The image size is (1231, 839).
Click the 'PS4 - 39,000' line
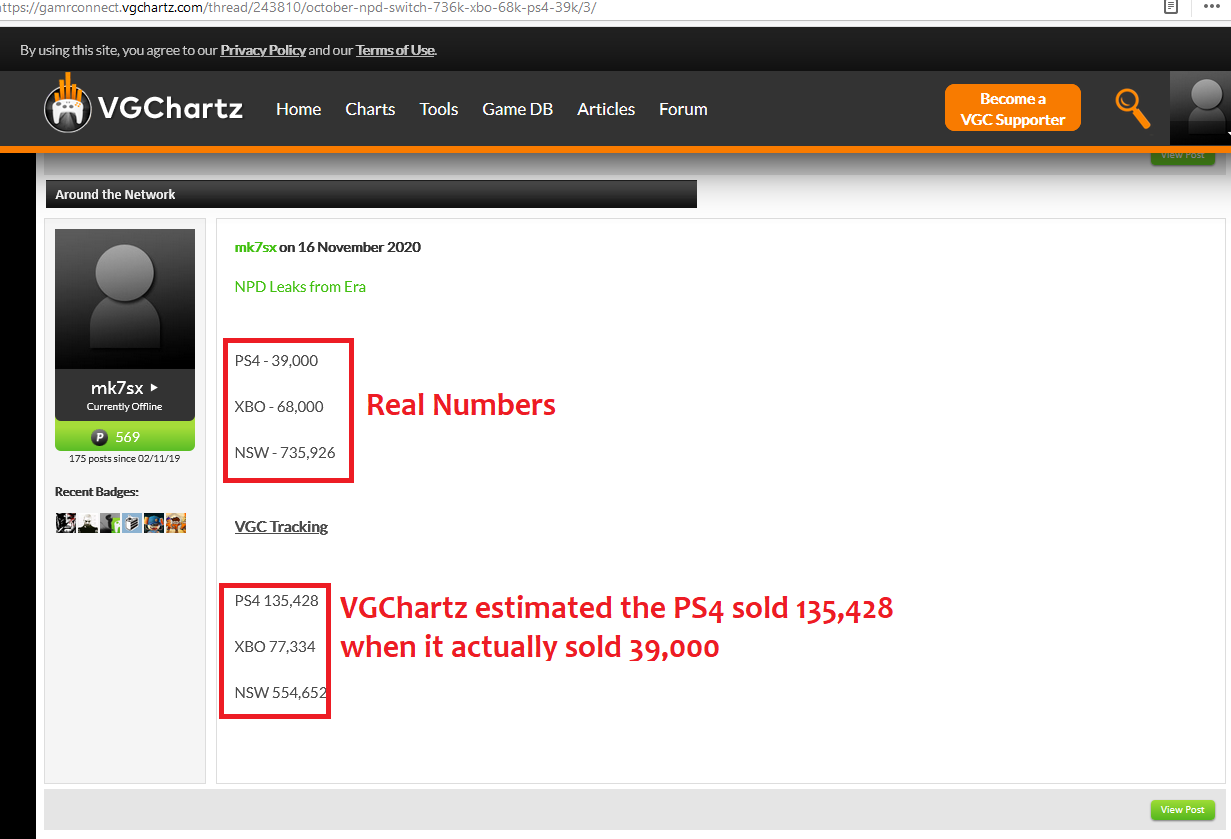click(x=276, y=360)
